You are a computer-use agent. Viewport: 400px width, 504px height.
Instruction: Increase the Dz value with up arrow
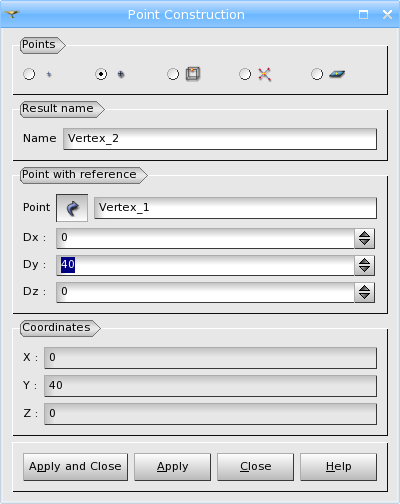click(x=365, y=288)
